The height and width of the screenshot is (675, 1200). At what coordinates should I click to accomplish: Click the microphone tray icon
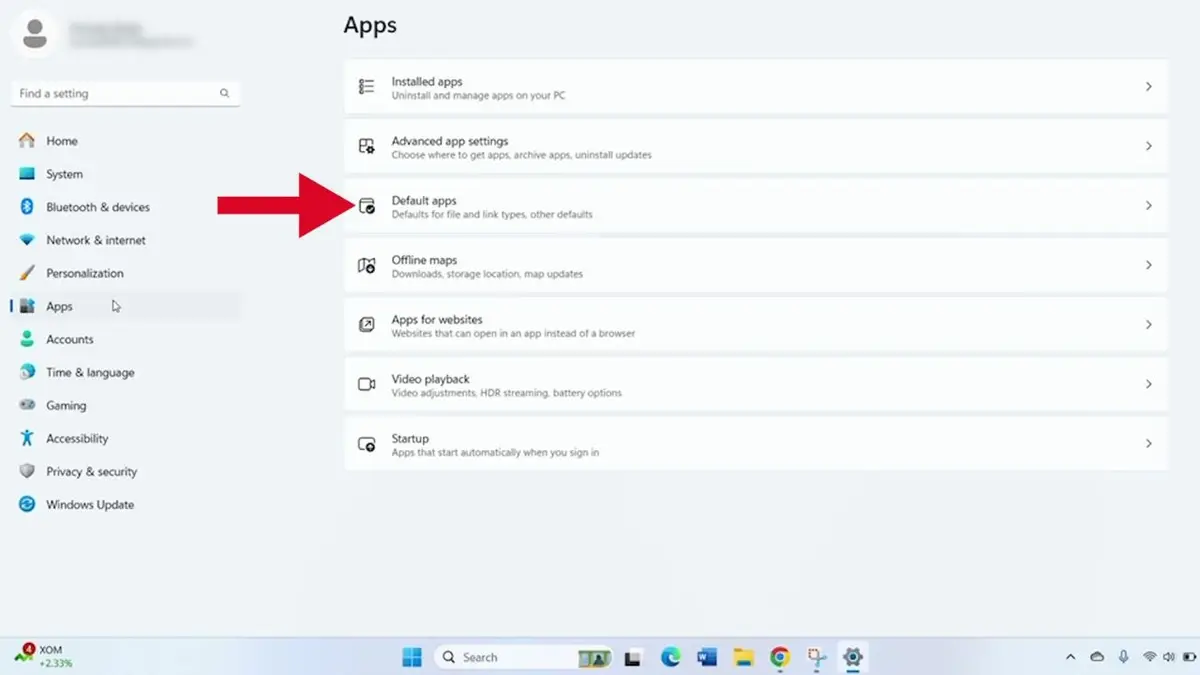click(x=1124, y=657)
